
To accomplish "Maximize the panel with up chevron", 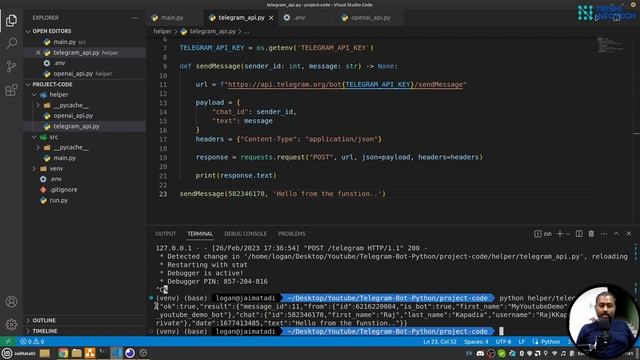I will click(x=616, y=233).
